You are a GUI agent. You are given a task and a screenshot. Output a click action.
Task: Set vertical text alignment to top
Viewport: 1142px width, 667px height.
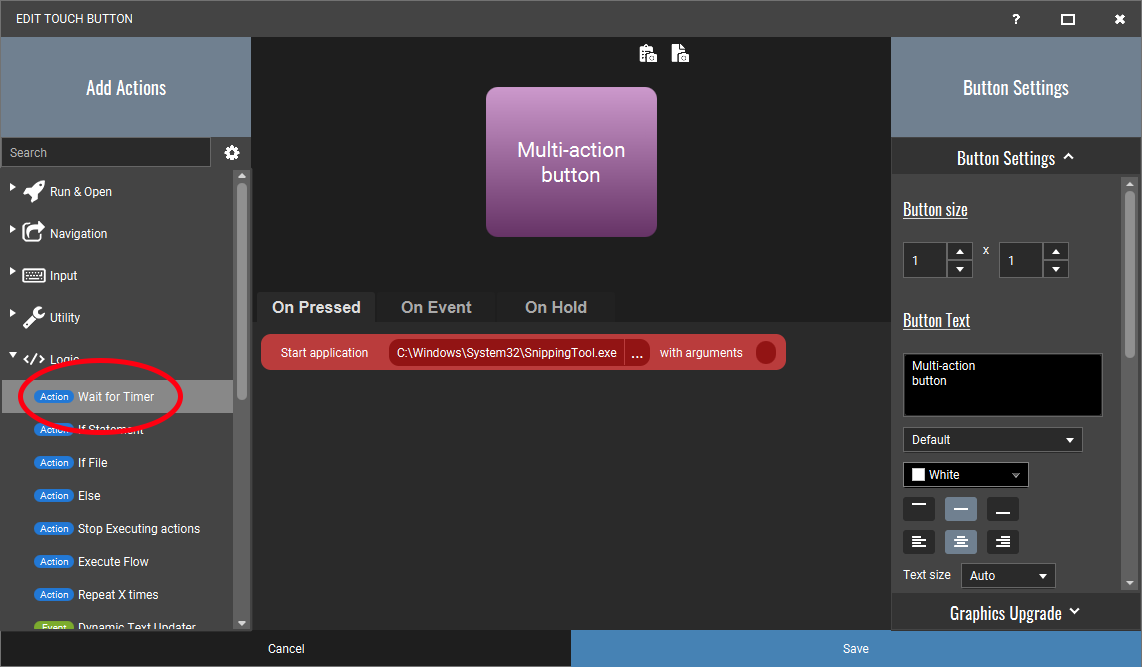point(919,508)
